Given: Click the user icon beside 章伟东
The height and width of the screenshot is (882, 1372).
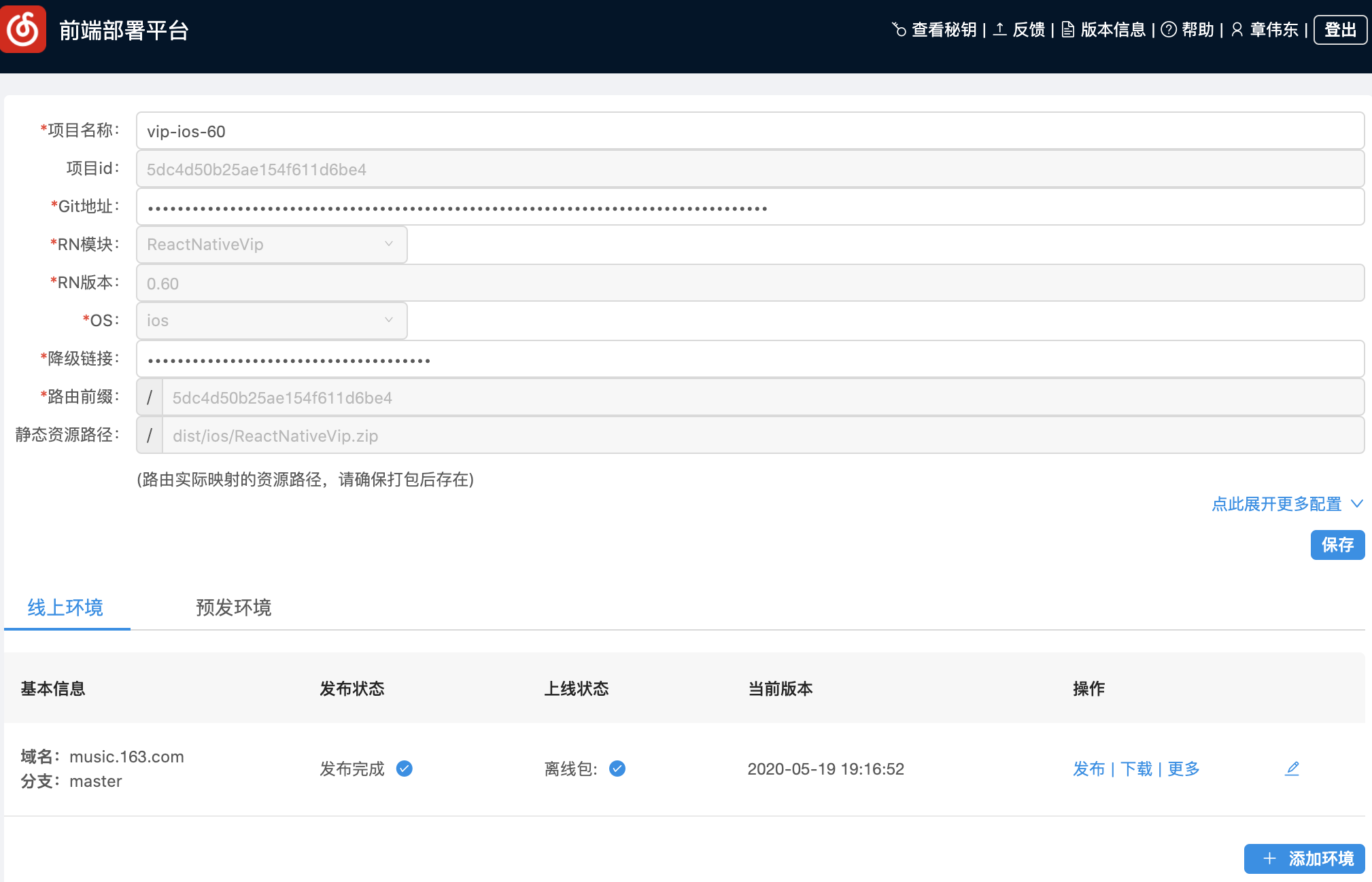Looking at the screenshot, I should pos(1237,30).
